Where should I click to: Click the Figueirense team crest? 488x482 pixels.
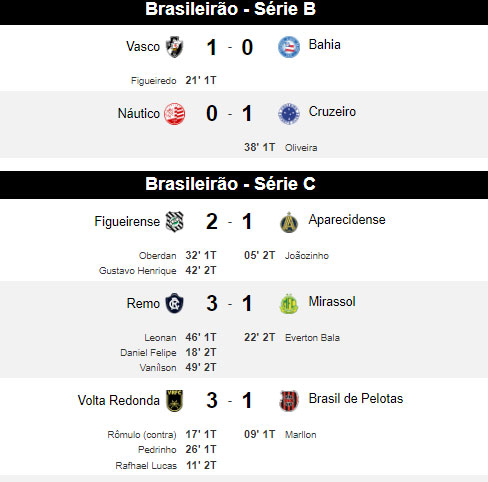pyautogui.click(x=175, y=222)
